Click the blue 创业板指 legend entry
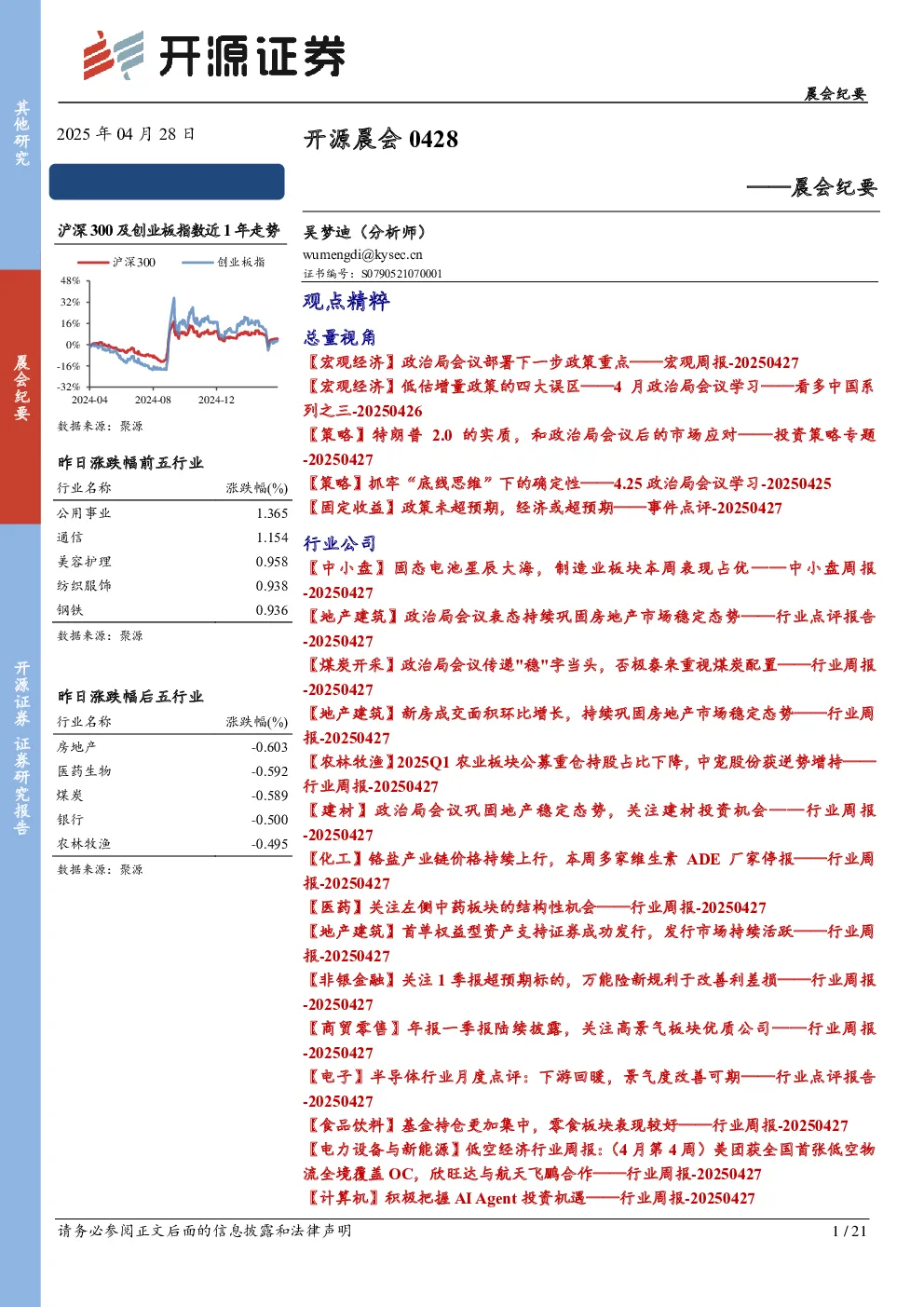Screen dimensions: 924x1307 coord(224,263)
